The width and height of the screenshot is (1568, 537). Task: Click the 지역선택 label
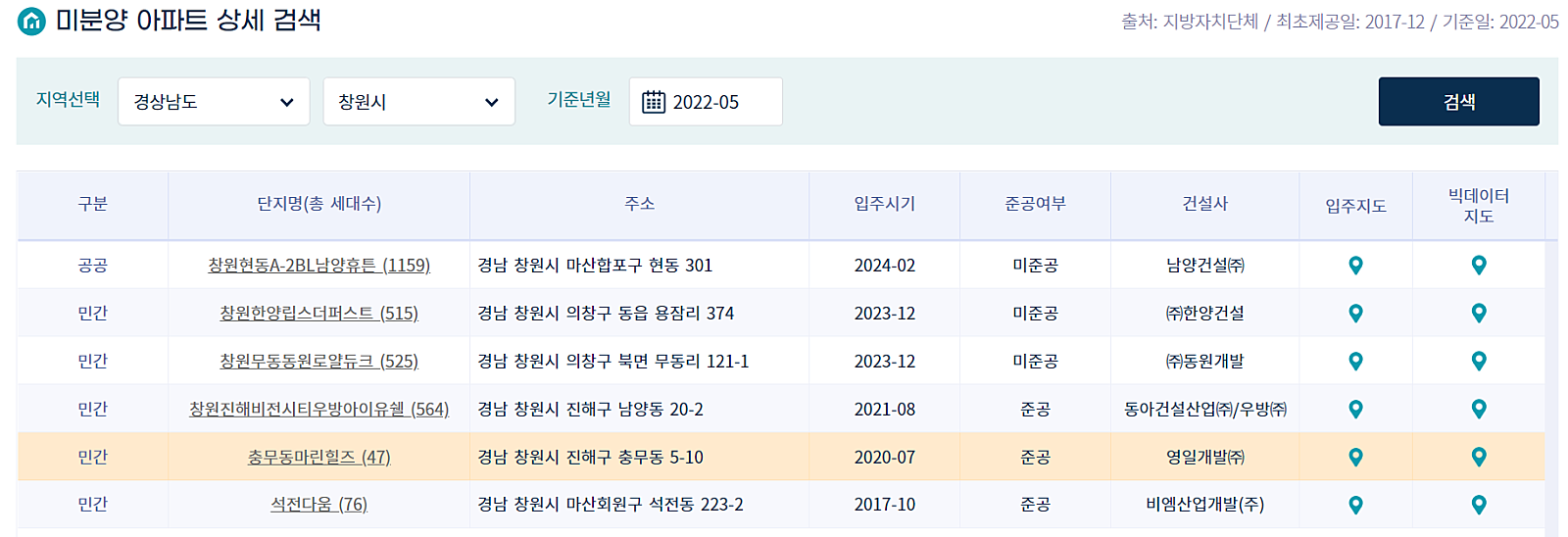point(68,100)
